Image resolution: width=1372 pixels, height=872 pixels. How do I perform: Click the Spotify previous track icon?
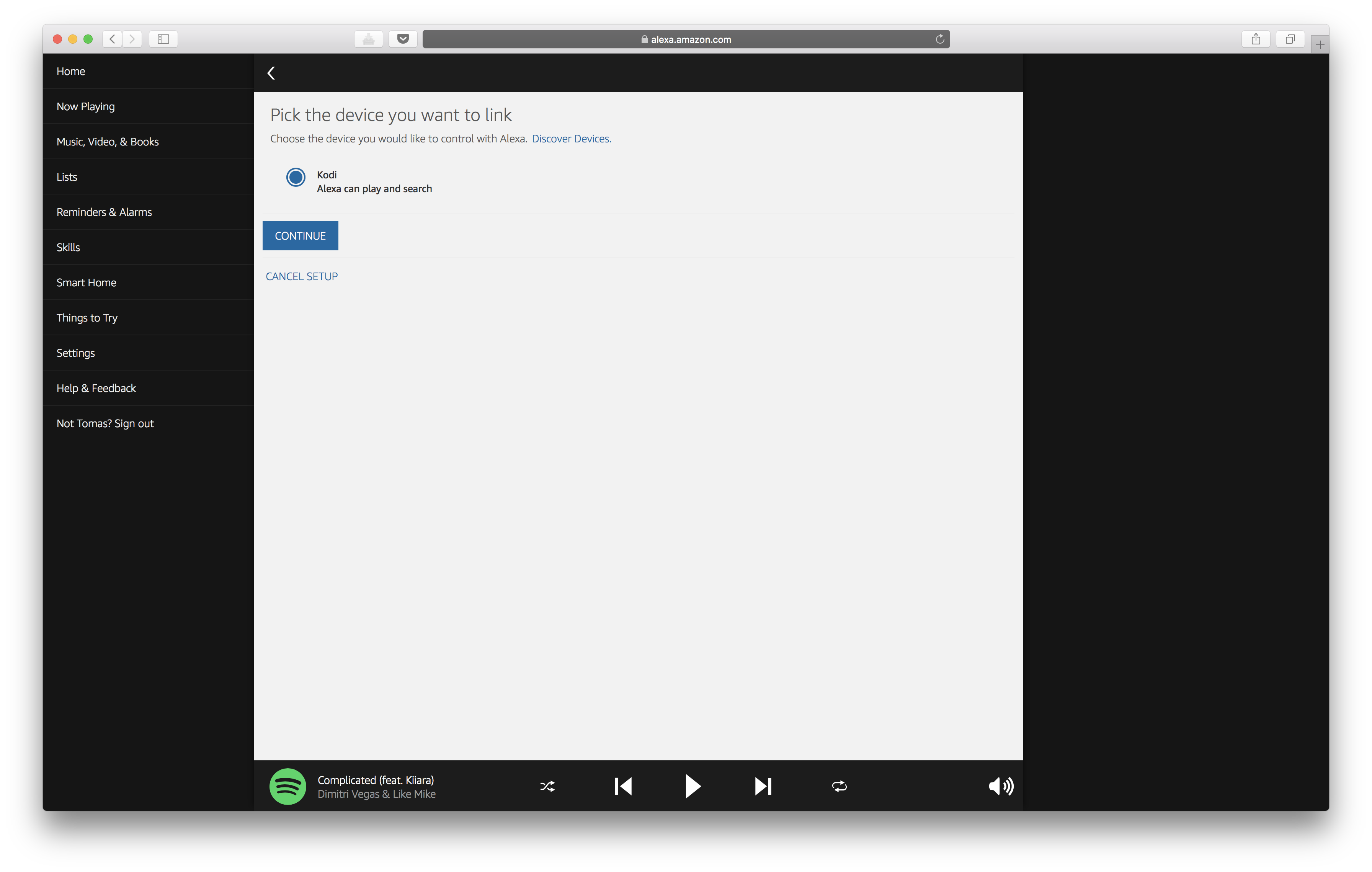pos(622,786)
